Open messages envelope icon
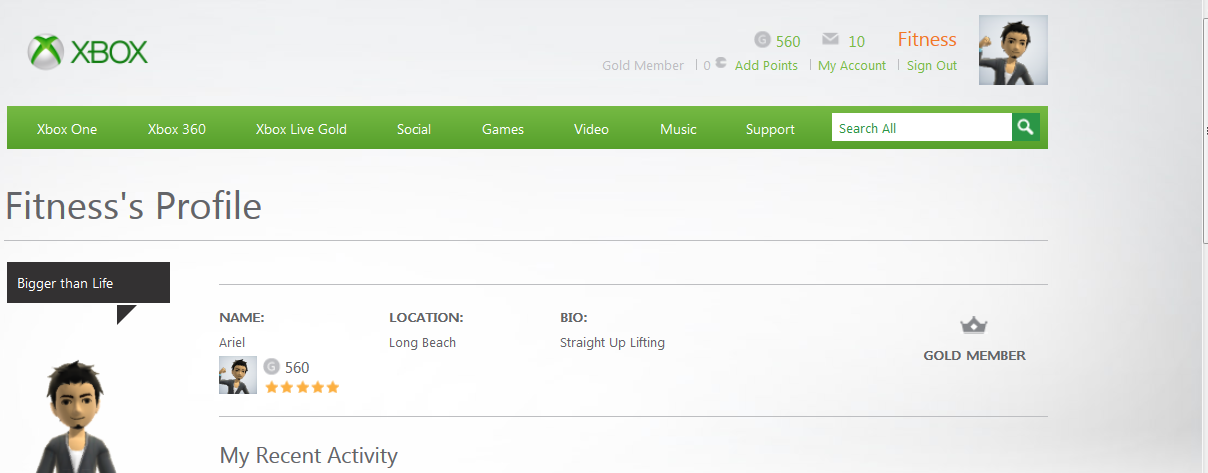The height and width of the screenshot is (473, 1208). 830,39
